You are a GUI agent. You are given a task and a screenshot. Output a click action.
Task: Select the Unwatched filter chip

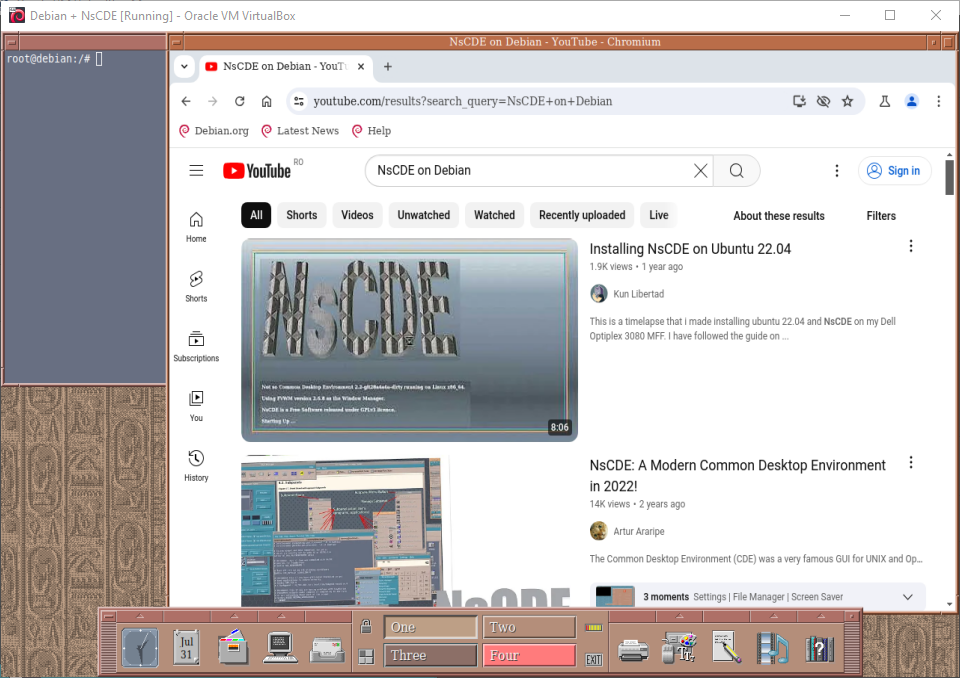pyautogui.click(x=423, y=215)
